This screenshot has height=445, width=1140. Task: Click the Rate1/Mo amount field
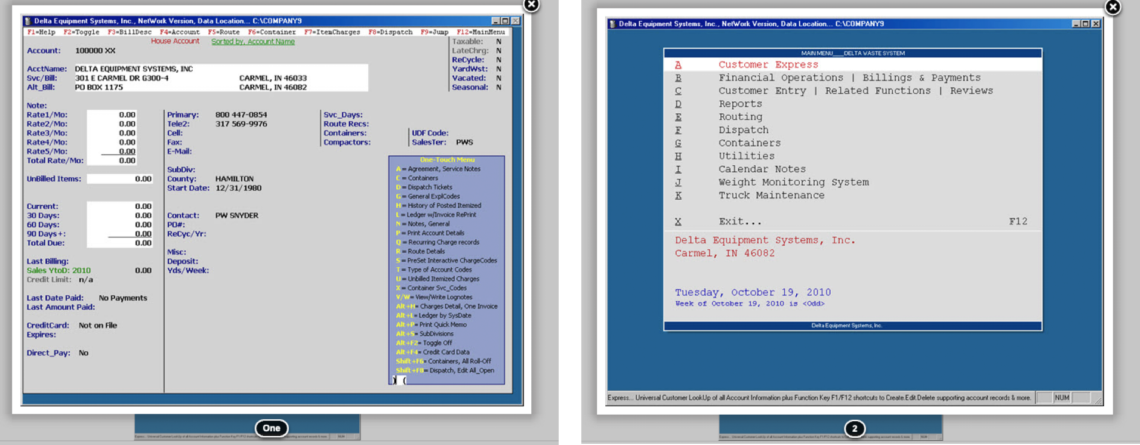pos(112,115)
